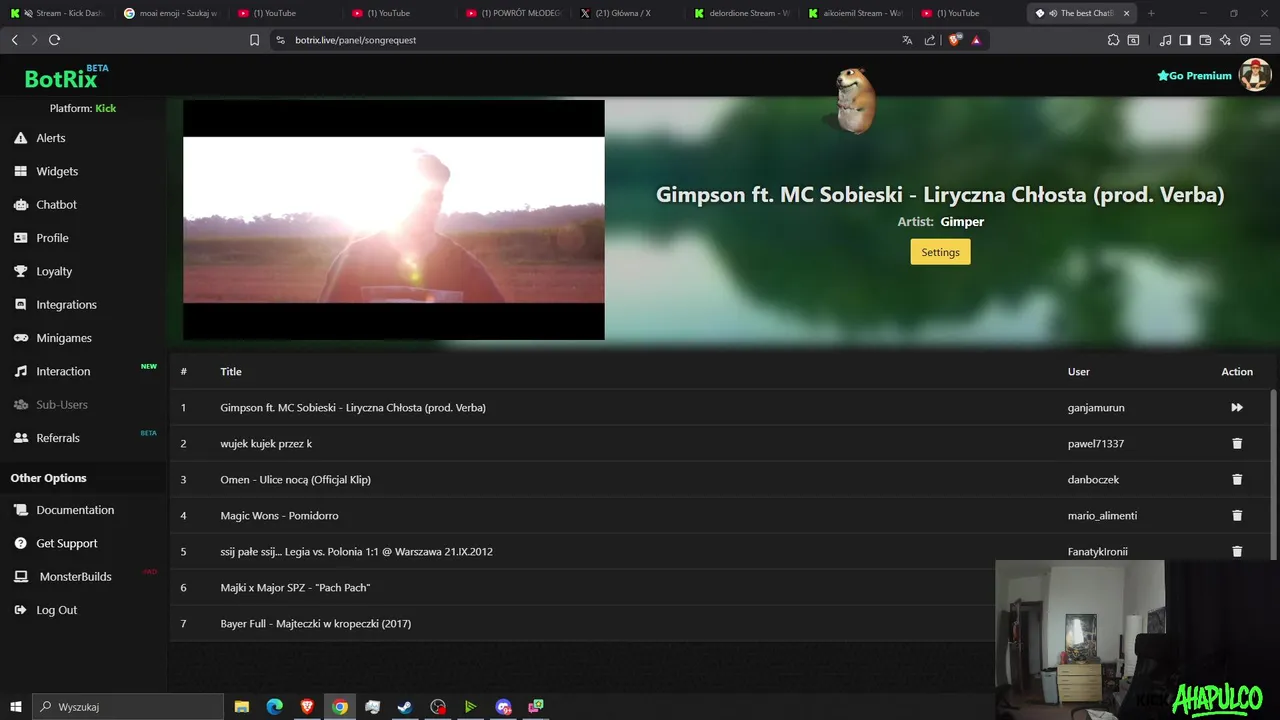Open Steam from the taskbar
The image size is (1280, 720).
pos(405,706)
